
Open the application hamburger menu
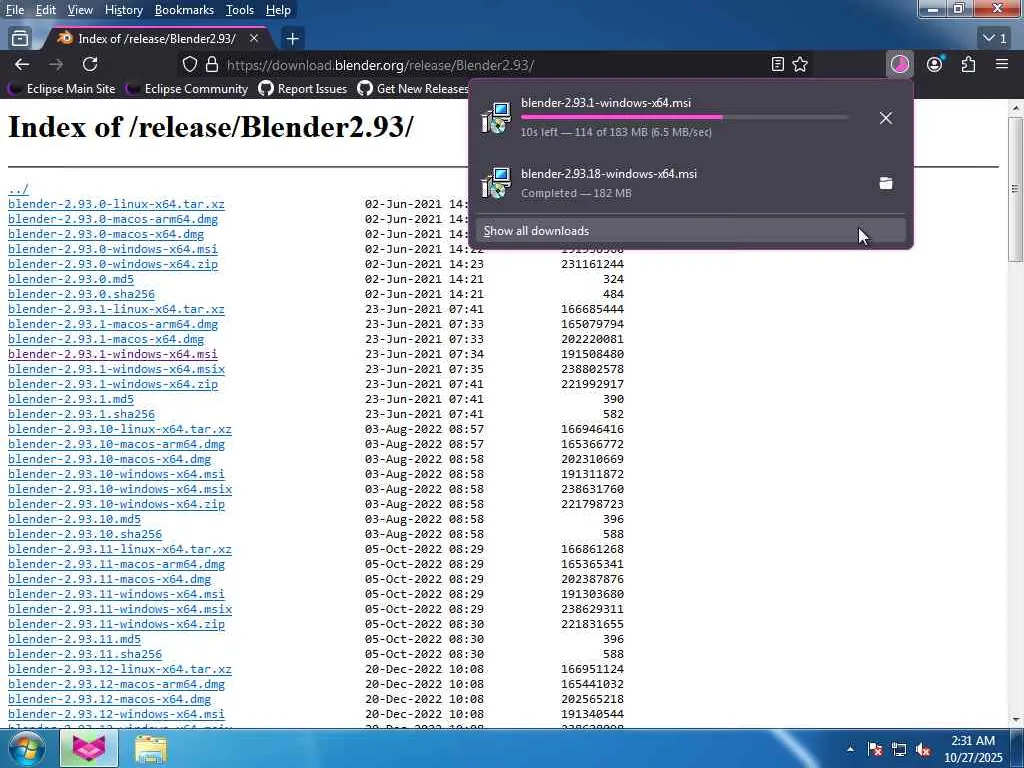click(x=1002, y=64)
